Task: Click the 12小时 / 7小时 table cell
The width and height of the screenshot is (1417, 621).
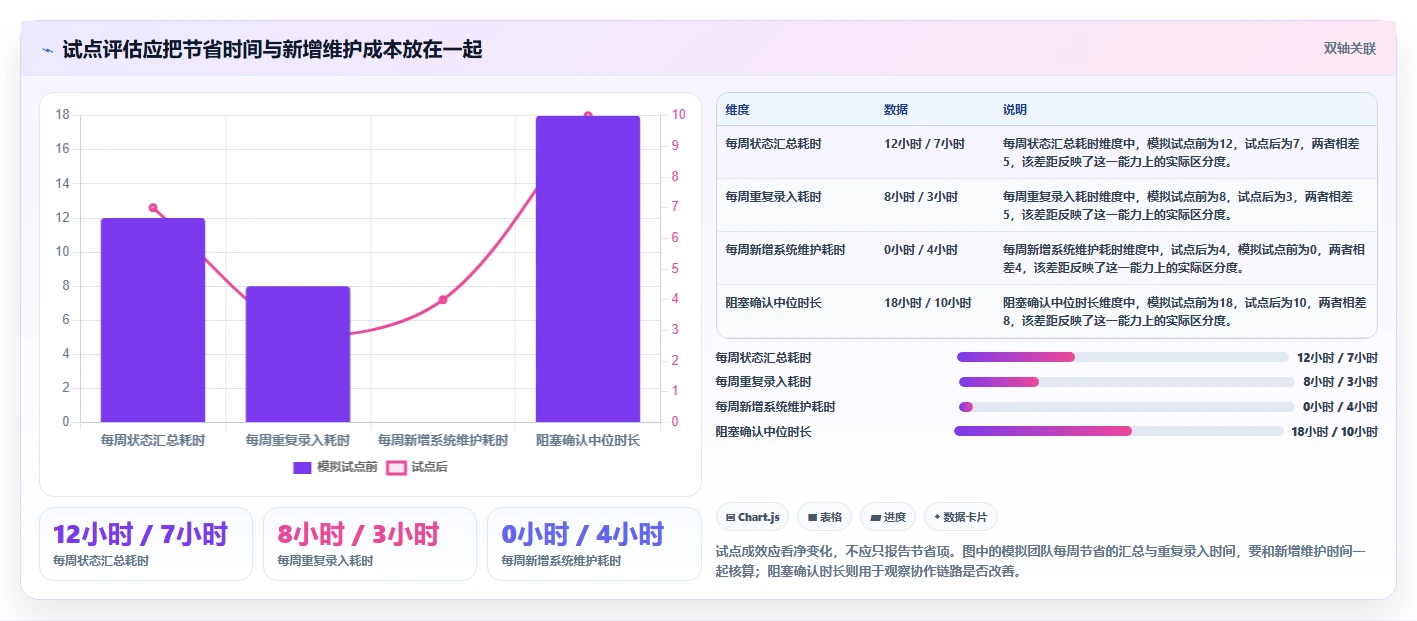Action: (924, 144)
